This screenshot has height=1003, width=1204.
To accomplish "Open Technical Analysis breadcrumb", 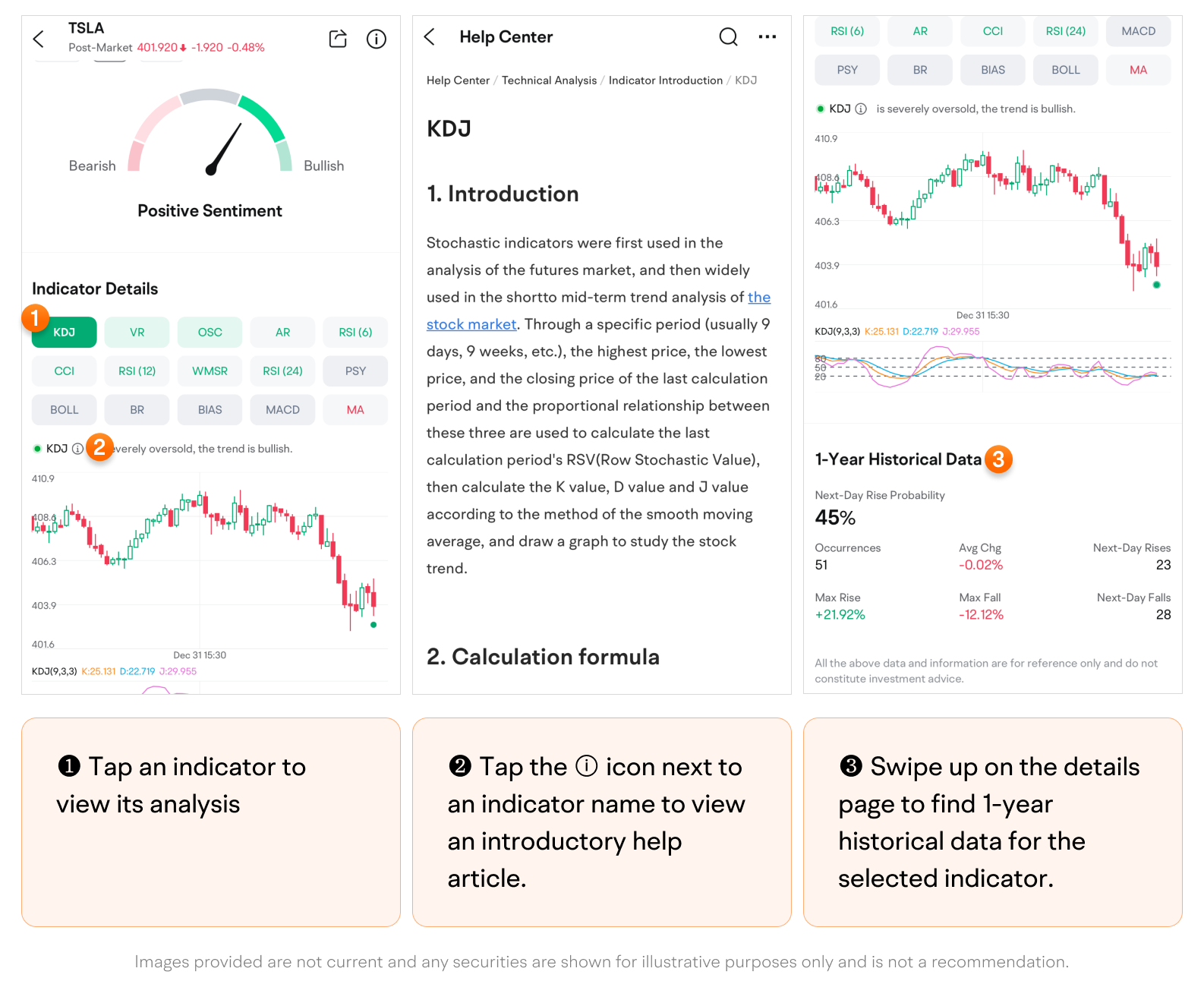I will [x=549, y=80].
